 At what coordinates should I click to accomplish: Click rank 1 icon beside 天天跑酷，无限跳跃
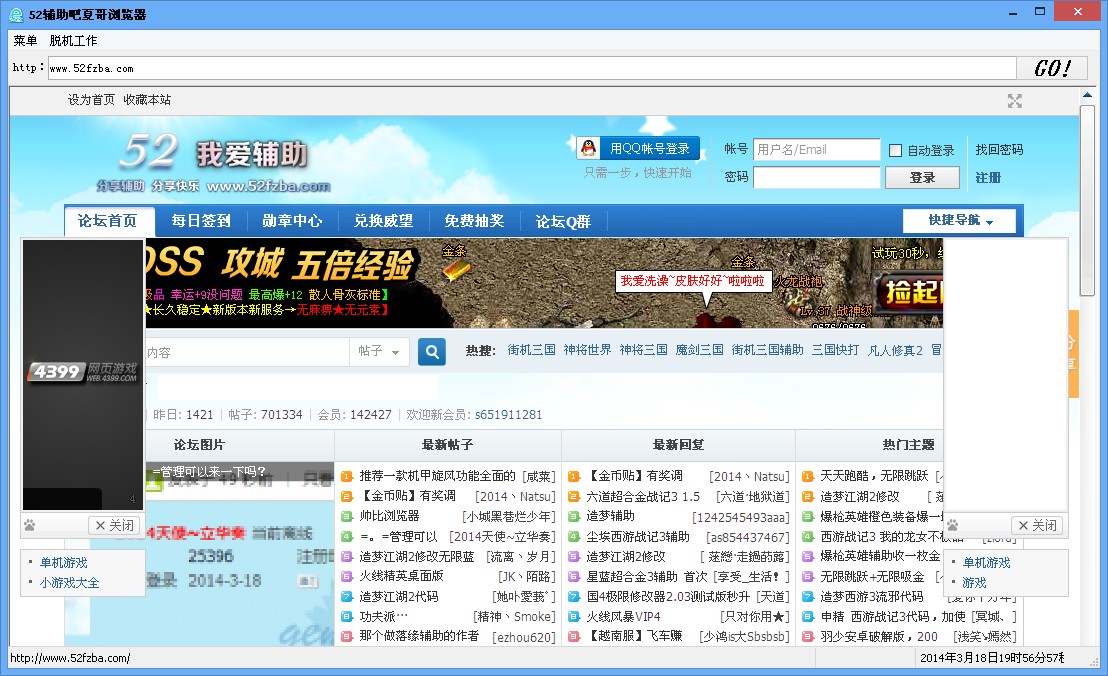coord(808,476)
